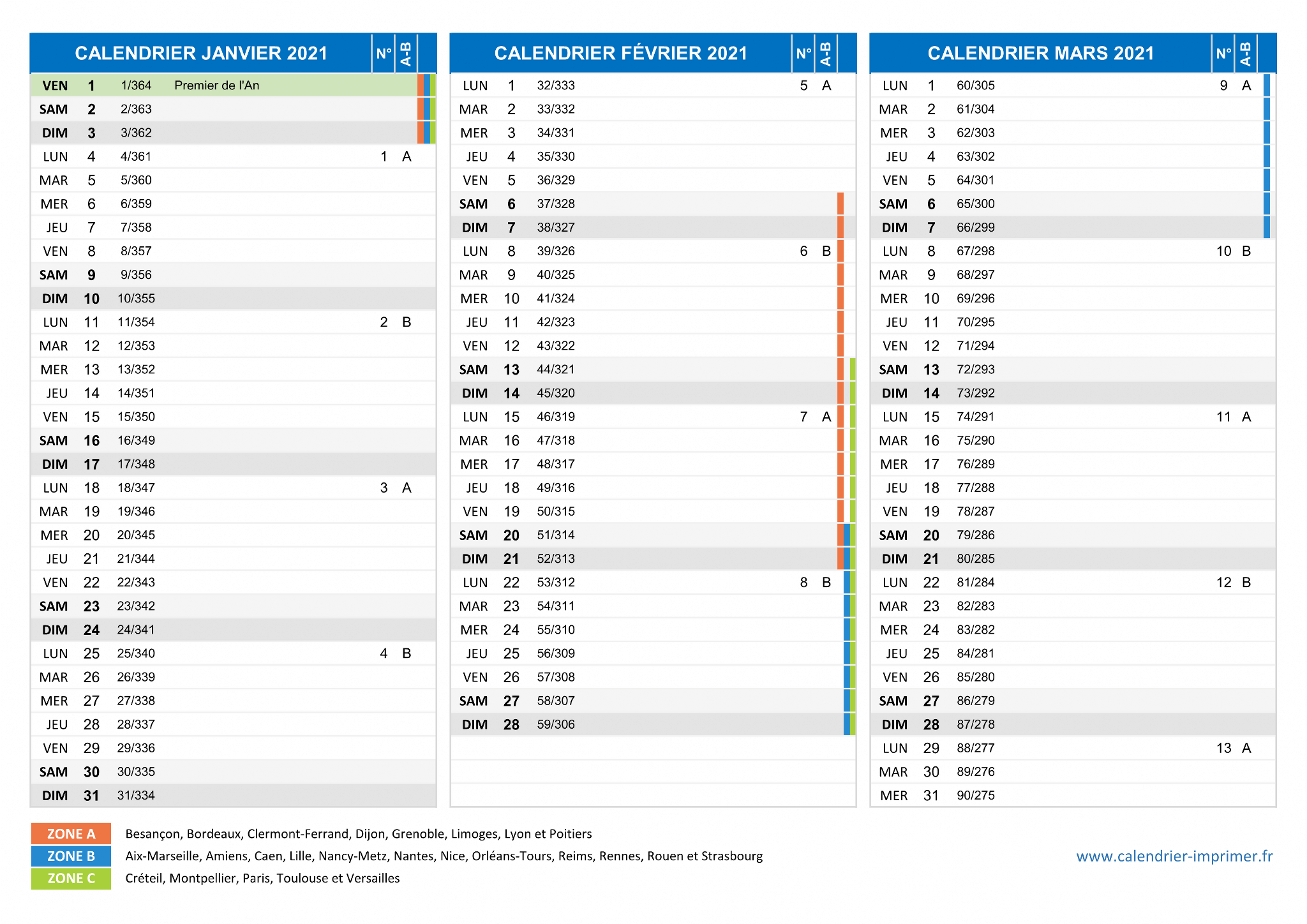
Task: Select February row LUN 1 (32/333)
Action: coord(653,86)
